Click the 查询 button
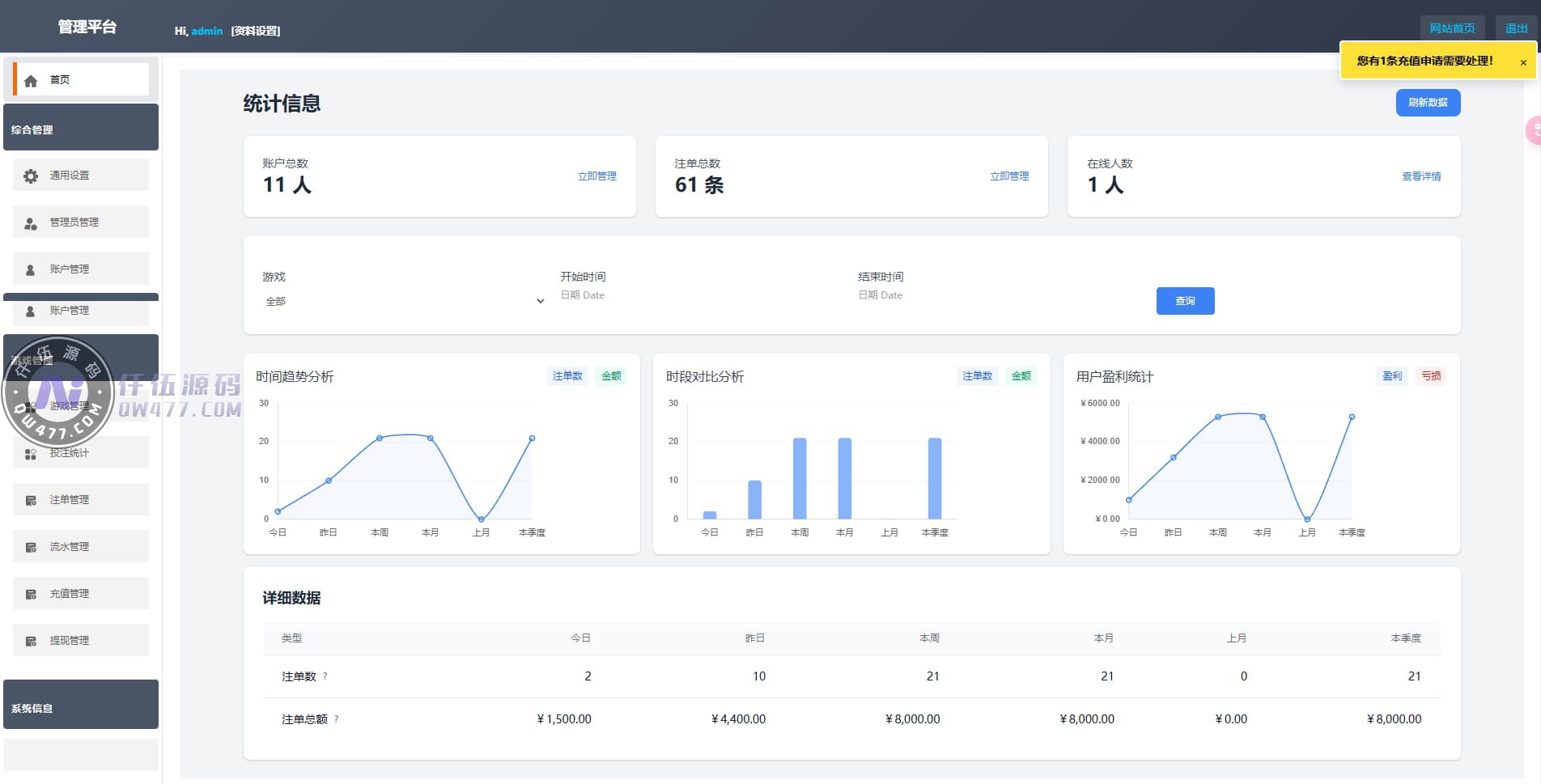 (x=1185, y=301)
